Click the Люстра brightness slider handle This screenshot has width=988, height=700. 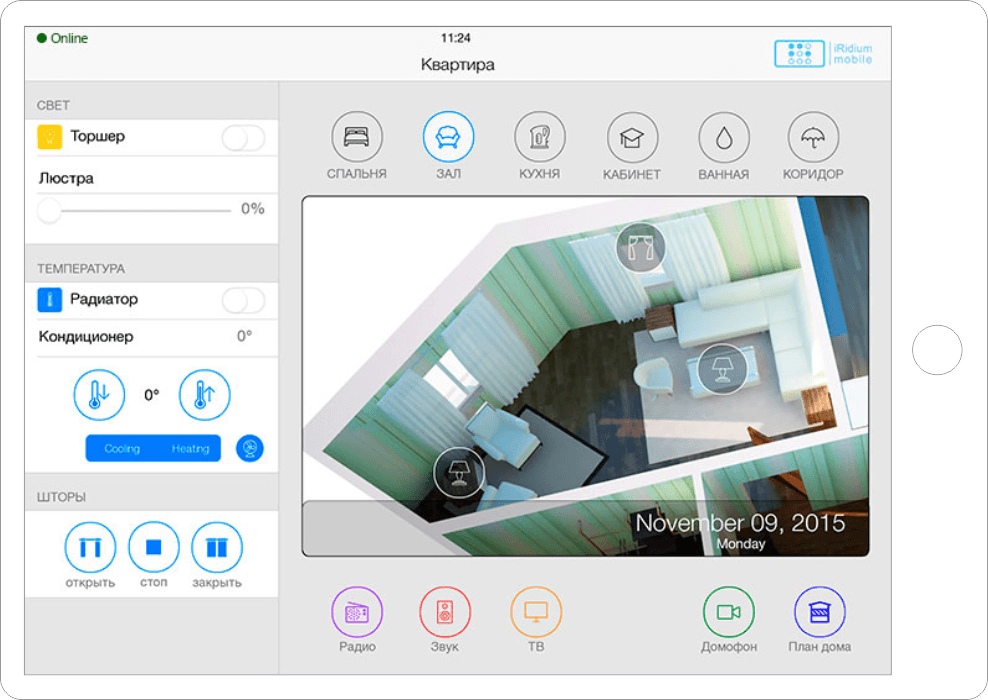pos(49,210)
